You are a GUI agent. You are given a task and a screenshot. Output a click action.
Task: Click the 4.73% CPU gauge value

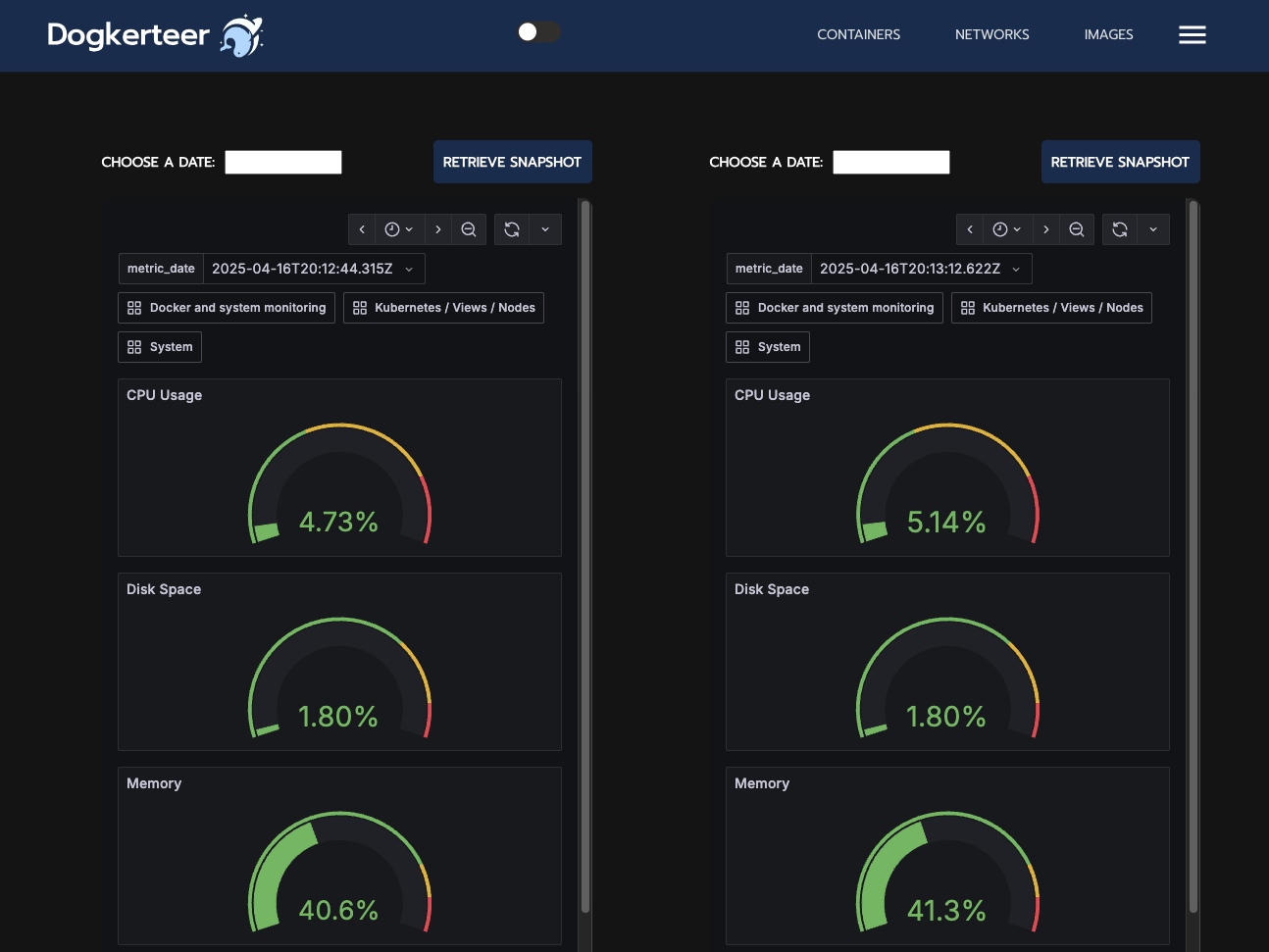coord(338,522)
